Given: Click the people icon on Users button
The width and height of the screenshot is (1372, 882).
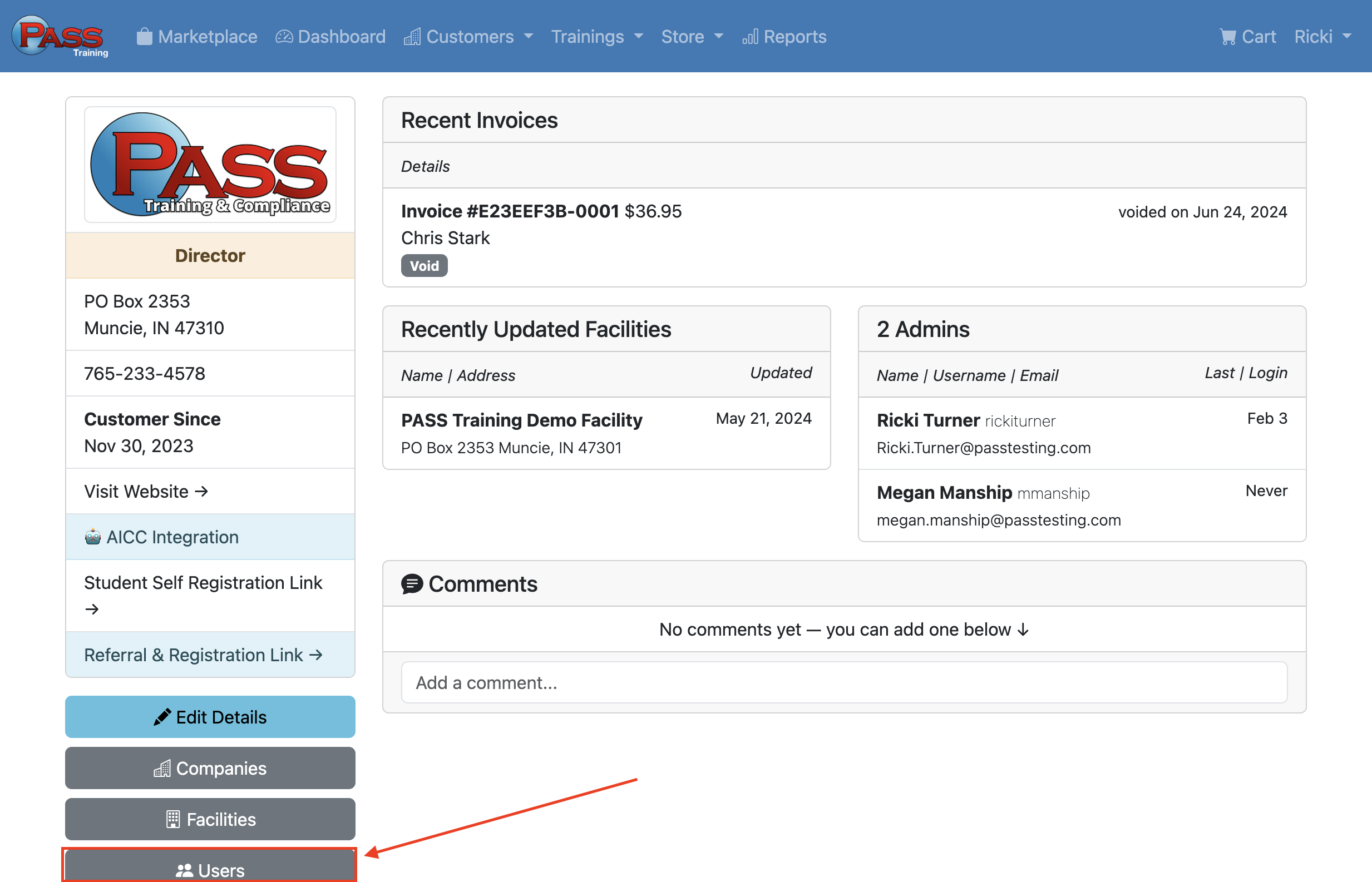Looking at the screenshot, I should [x=185, y=870].
